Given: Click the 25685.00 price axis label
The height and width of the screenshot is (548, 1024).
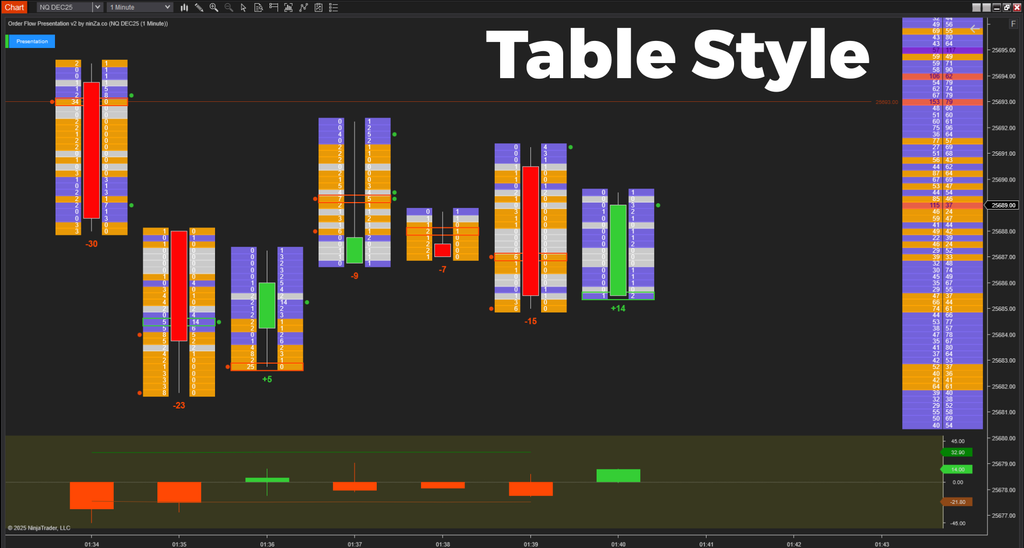Looking at the screenshot, I should tap(1002, 308).
